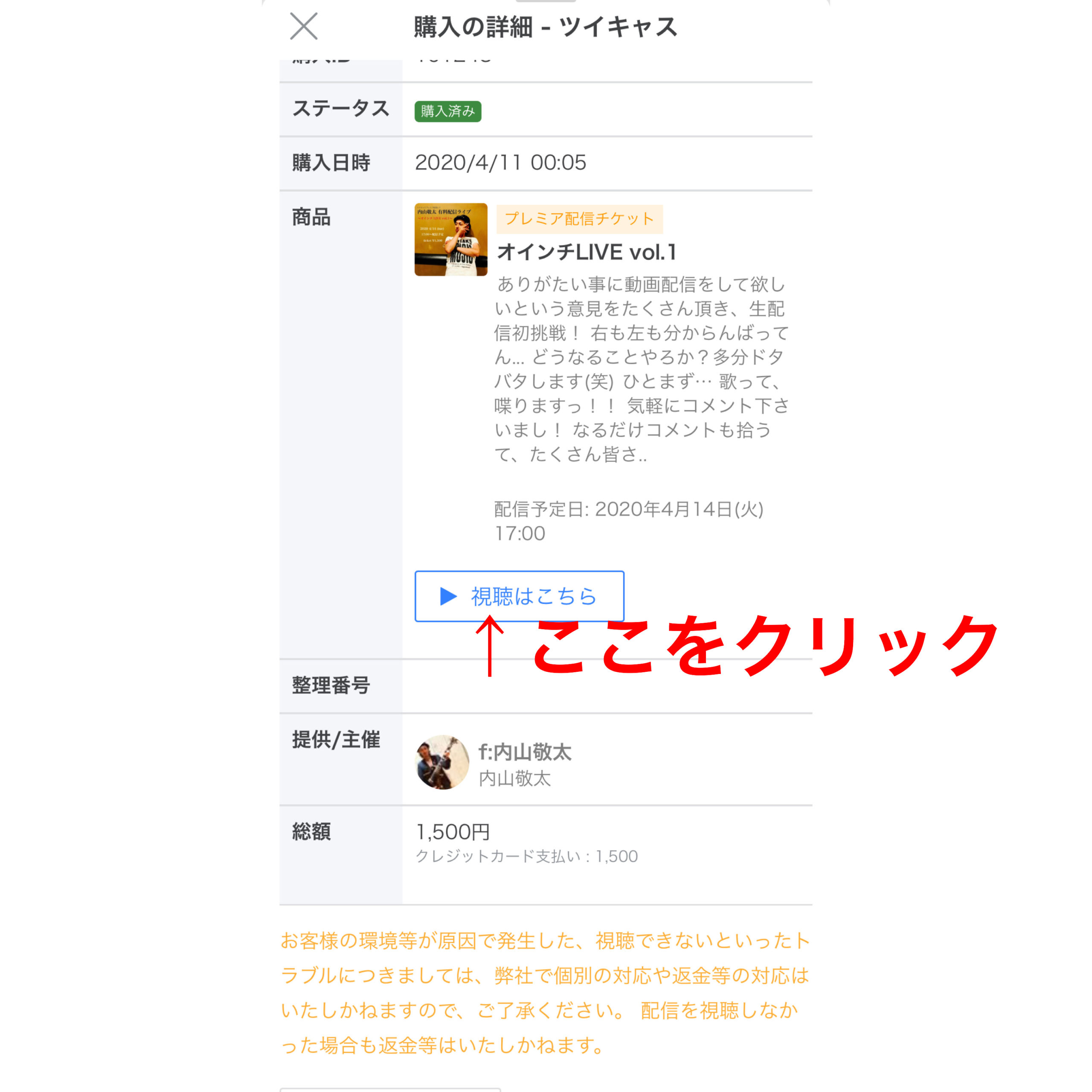
Task: Click the 提供/主催 row label
Action: [x=336, y=739]
